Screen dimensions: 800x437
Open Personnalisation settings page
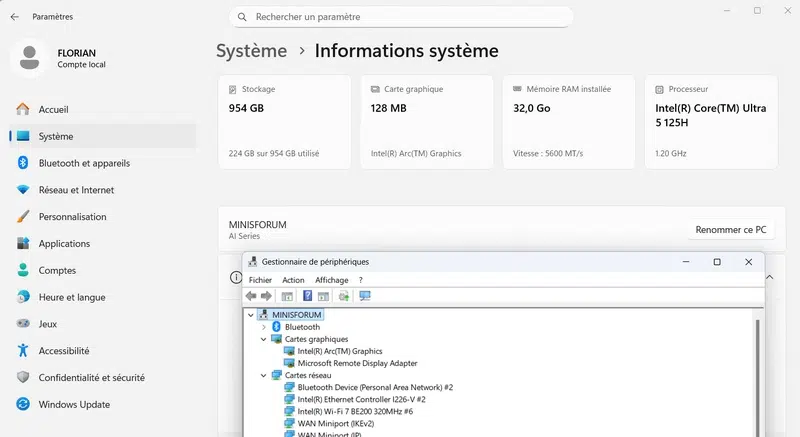(72, 217)
